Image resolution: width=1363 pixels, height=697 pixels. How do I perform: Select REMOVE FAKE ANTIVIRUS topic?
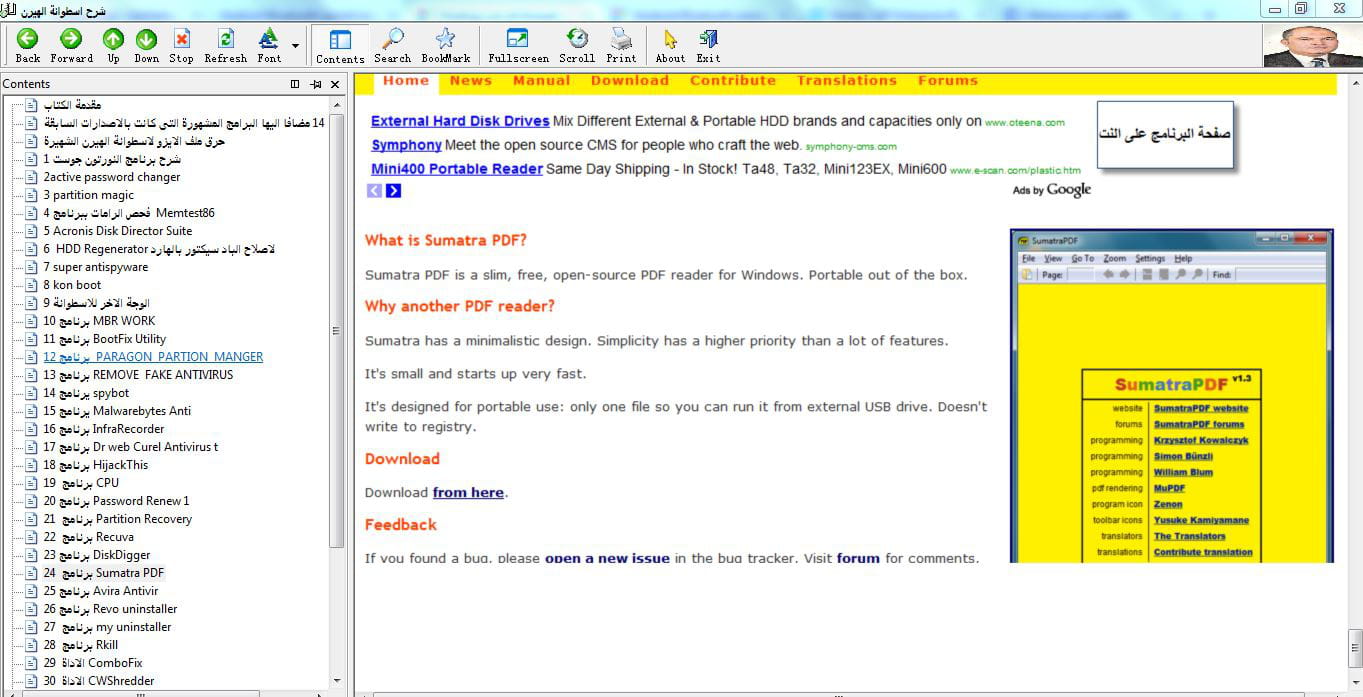click(x=138, y=375)
